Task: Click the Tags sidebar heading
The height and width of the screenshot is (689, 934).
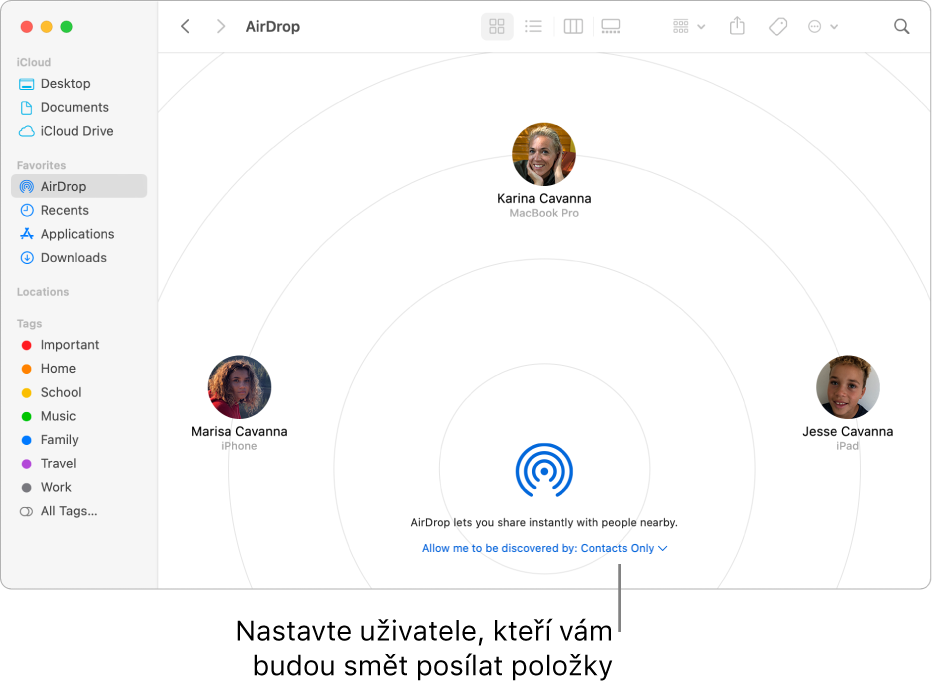Action: (29, 323)
